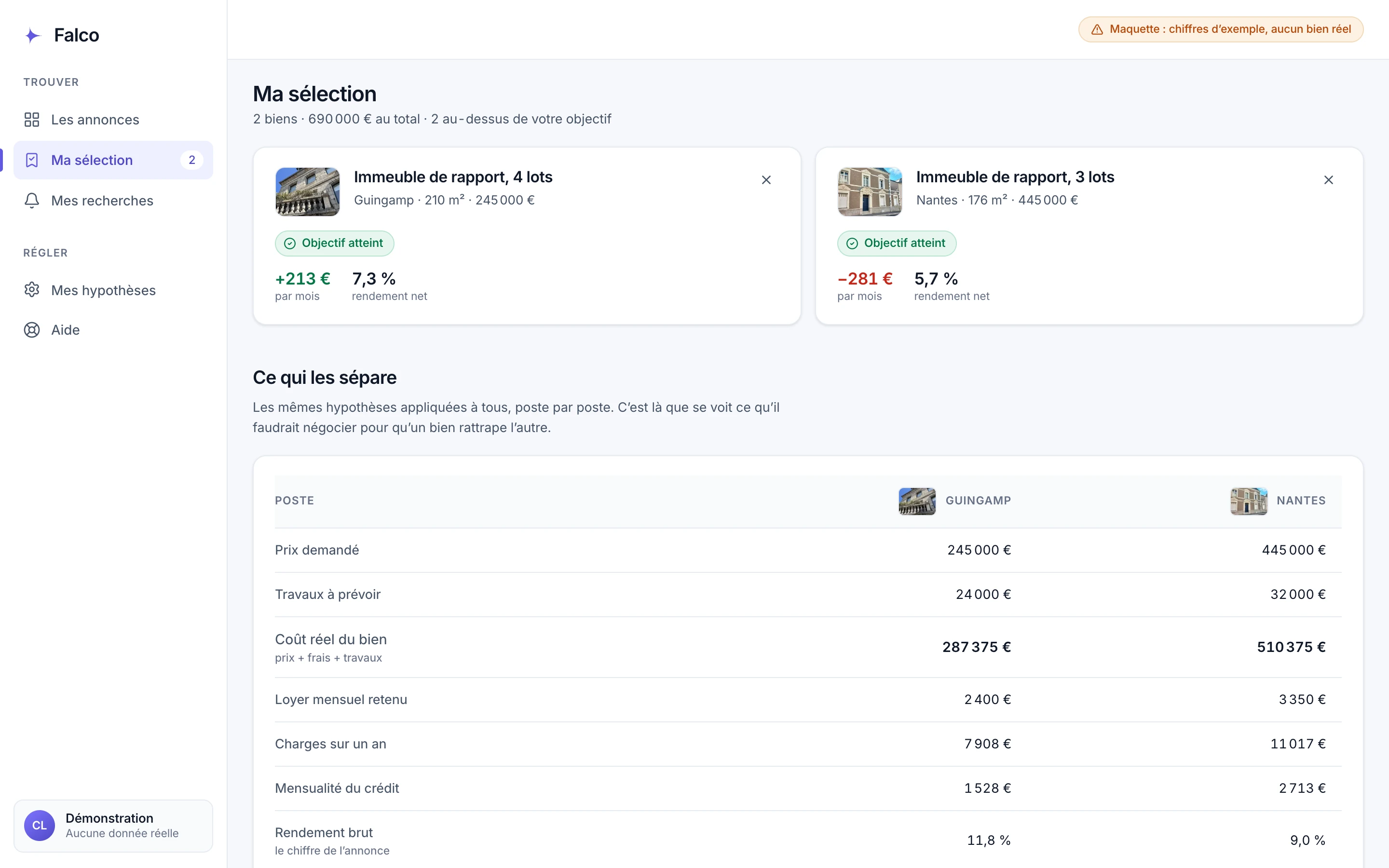
Task: Remove the Guingamp 4 lots card
Action: (766, 180)
